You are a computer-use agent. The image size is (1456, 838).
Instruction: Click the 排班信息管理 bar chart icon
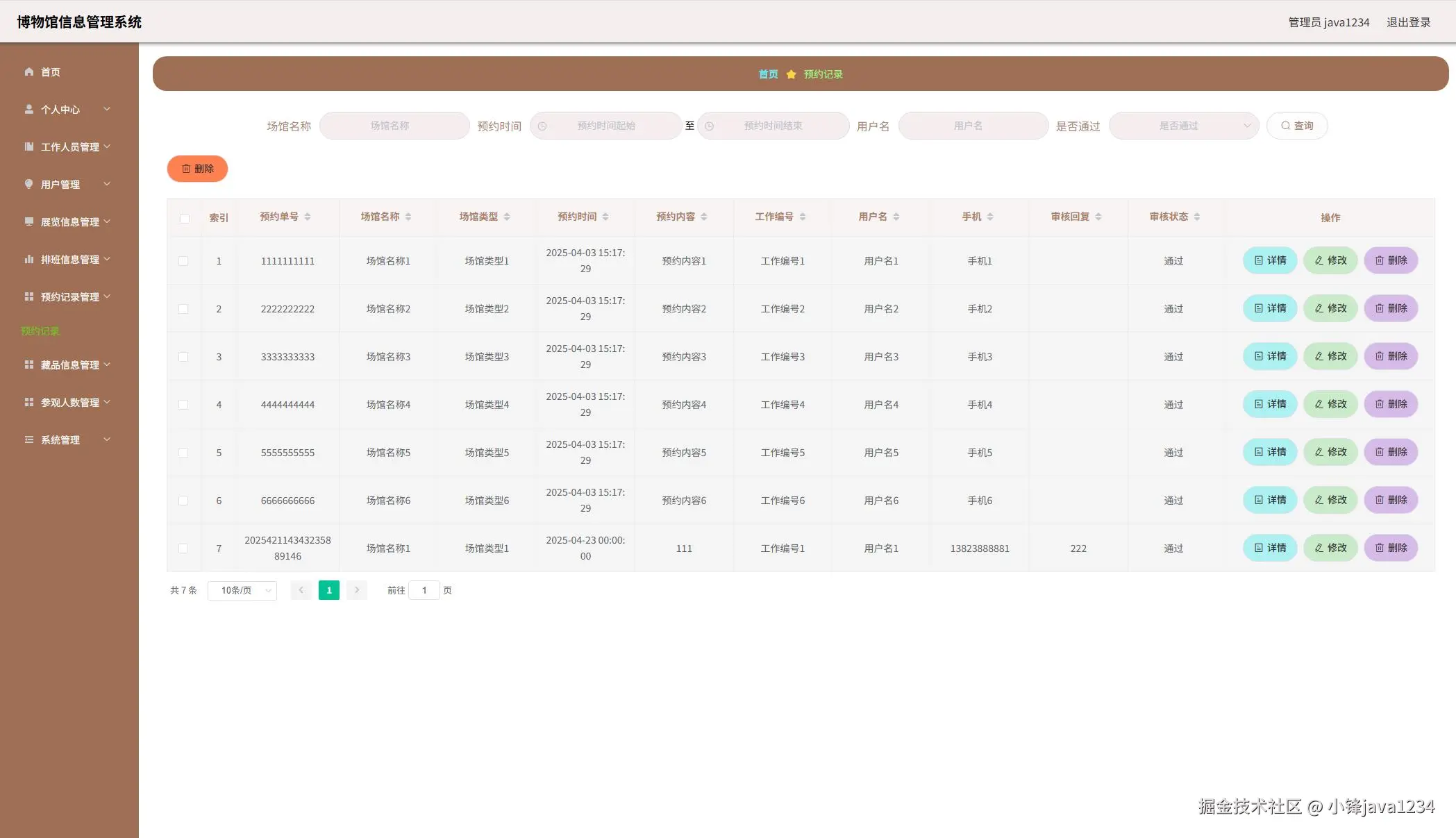click(29, 259)
